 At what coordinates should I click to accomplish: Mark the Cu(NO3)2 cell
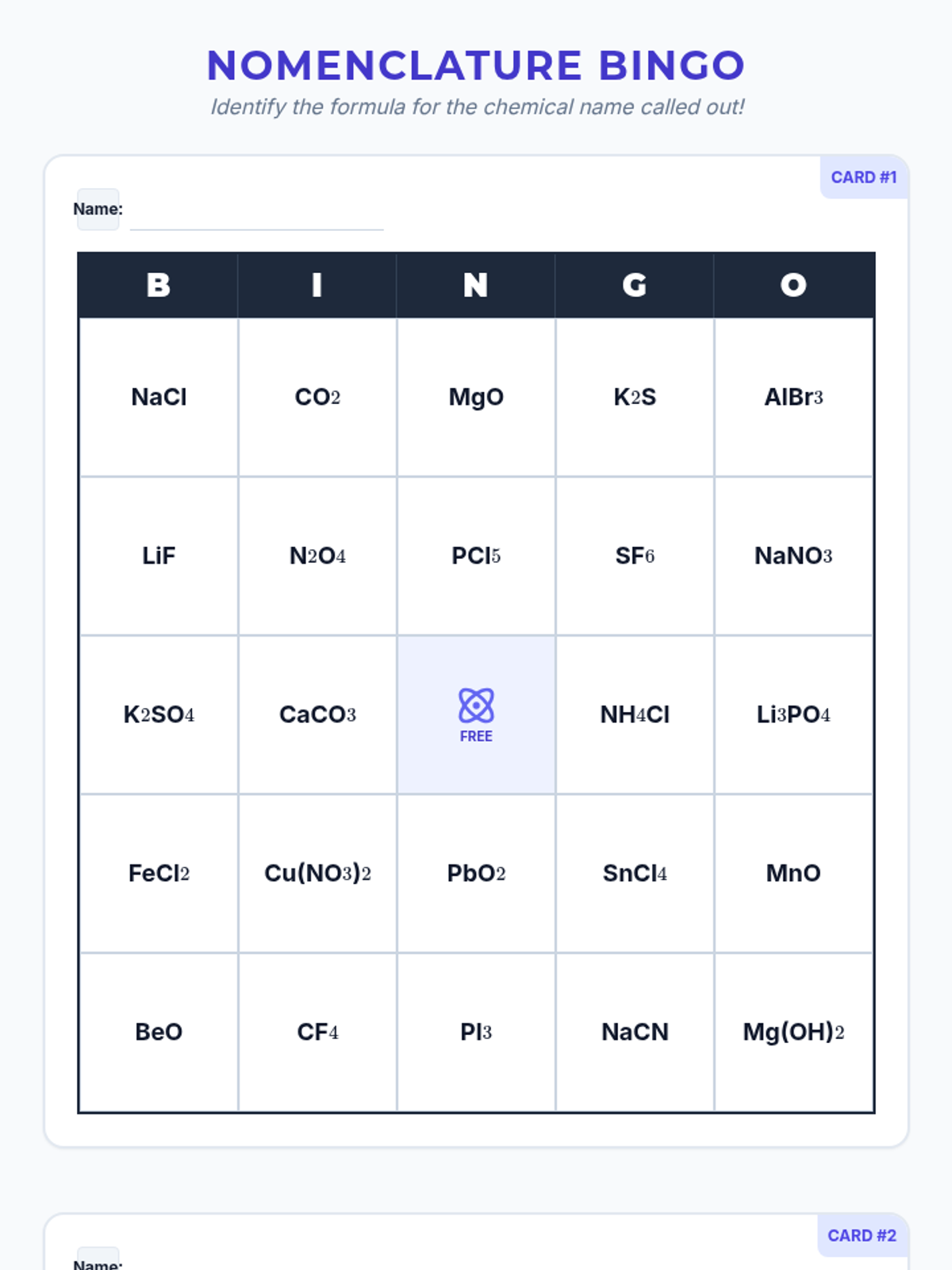[x=317, y=873]
